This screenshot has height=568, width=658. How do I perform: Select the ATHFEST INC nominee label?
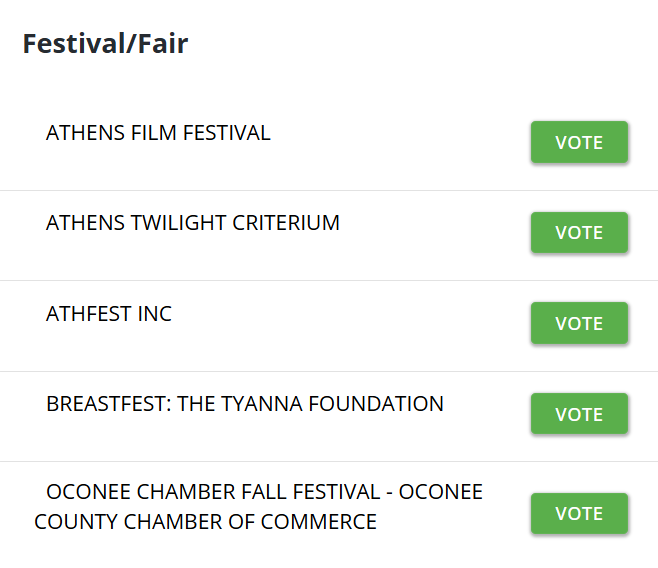(109, 314)
